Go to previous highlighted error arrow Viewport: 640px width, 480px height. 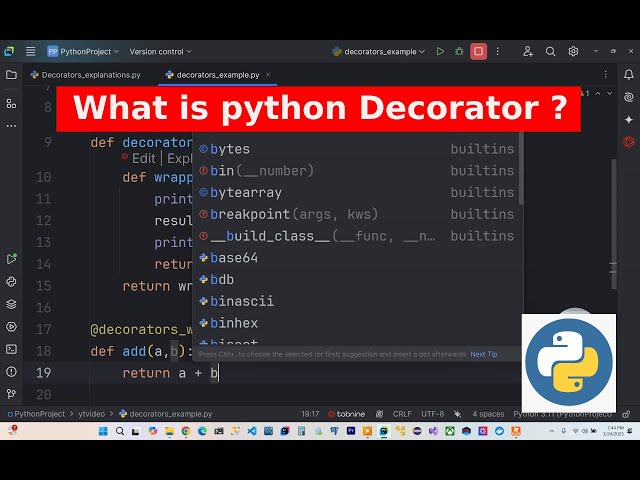598,93
